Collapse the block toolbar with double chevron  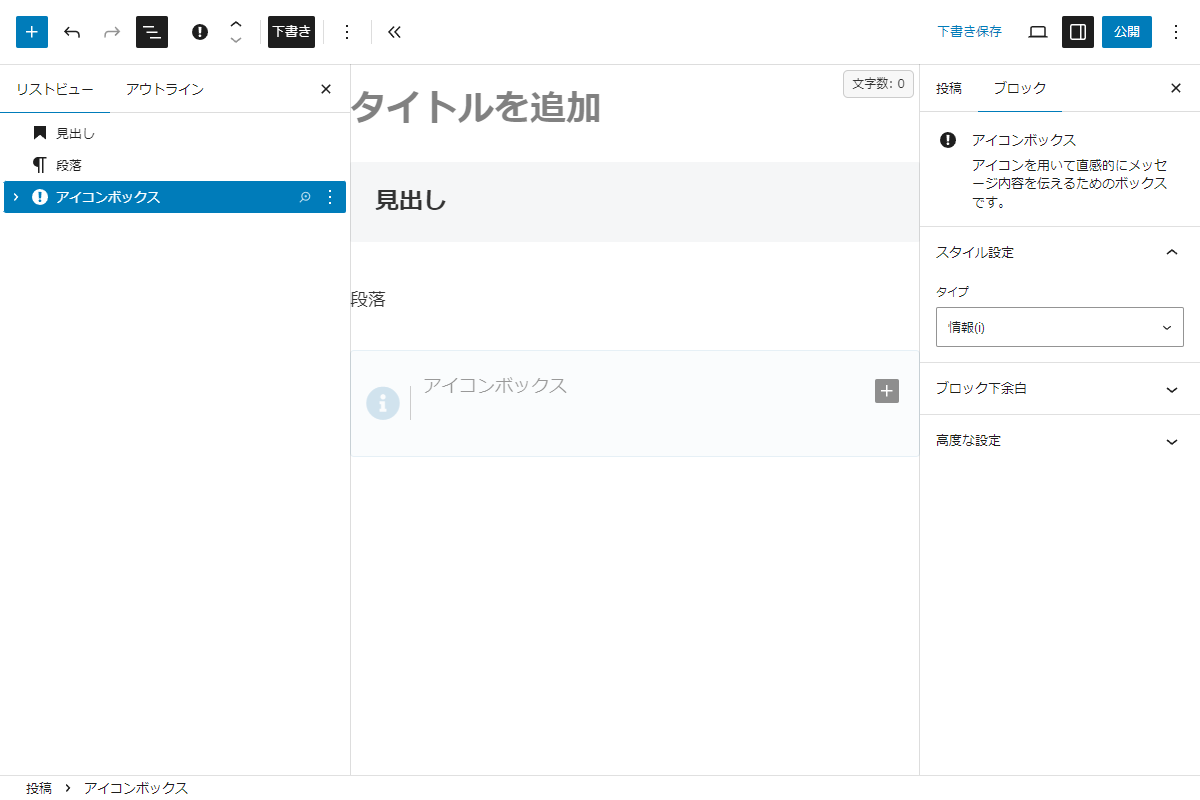coord(394,32)
